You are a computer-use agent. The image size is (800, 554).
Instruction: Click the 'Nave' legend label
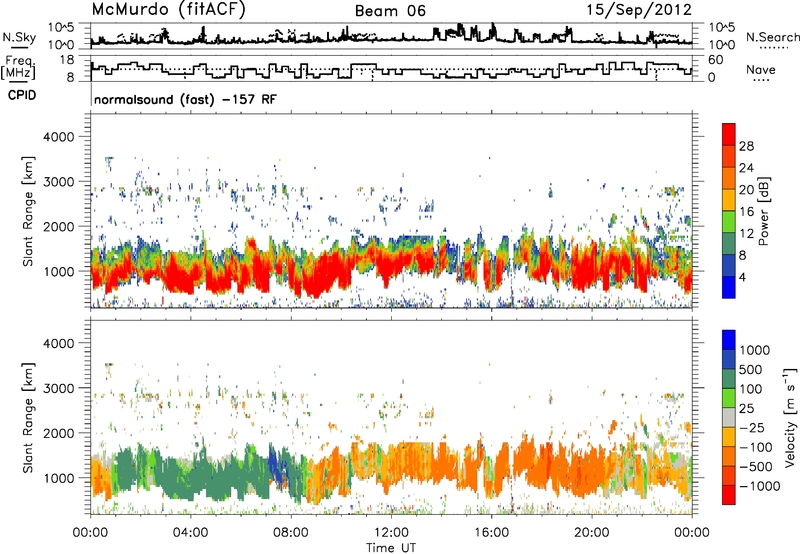pyautogui.click(x=761, y=69)
